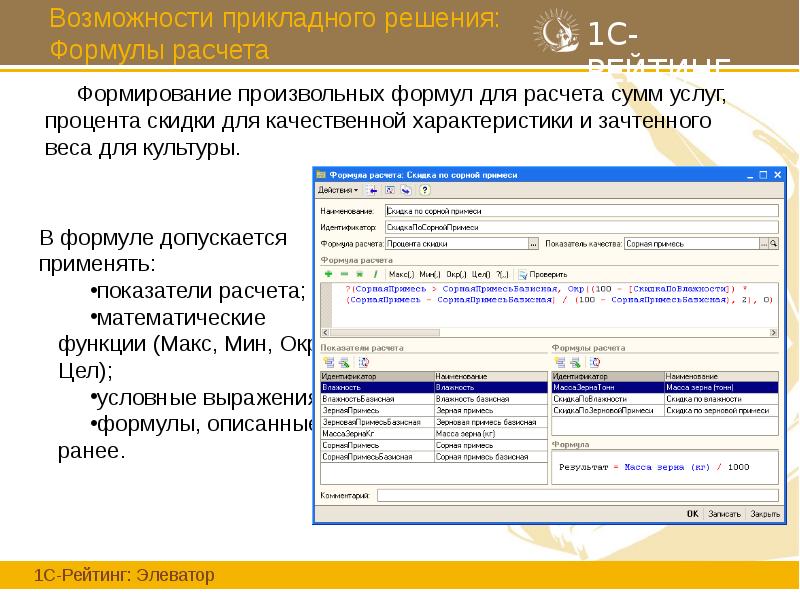Confirm the dialog with ОК

point(692,511)
